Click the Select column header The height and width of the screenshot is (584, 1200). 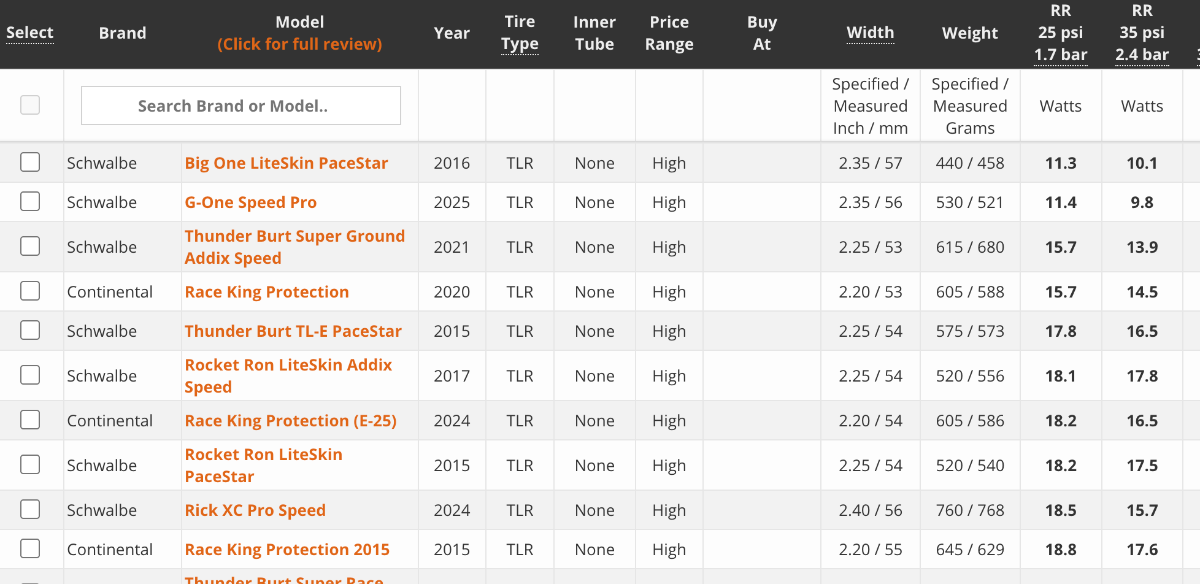[30, 32]
